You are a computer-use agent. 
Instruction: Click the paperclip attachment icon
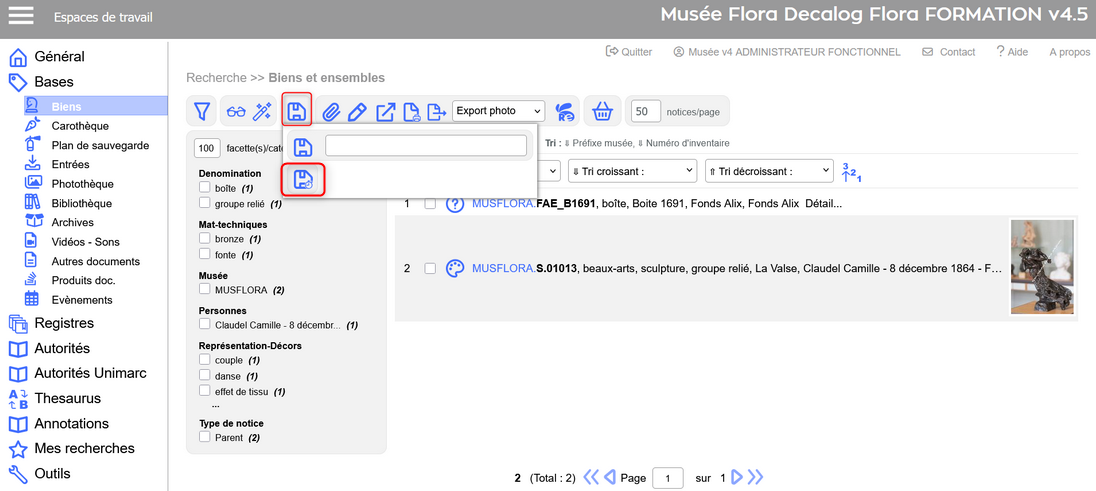[x=331, y=111]
